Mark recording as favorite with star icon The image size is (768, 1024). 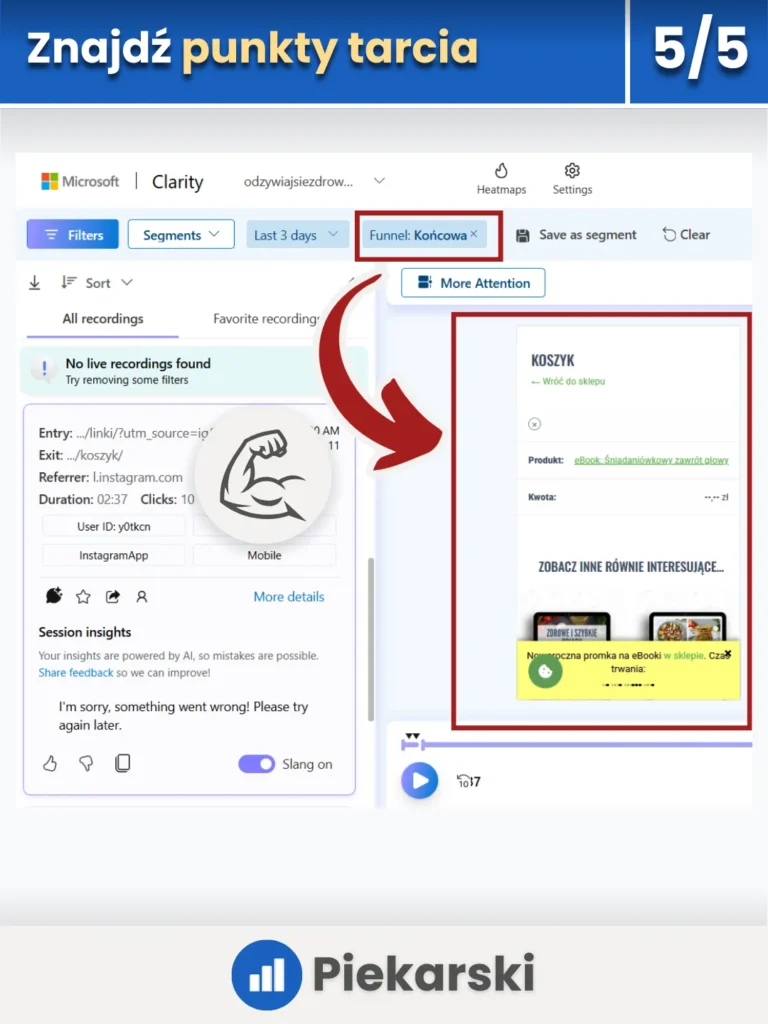click(83, 596)
